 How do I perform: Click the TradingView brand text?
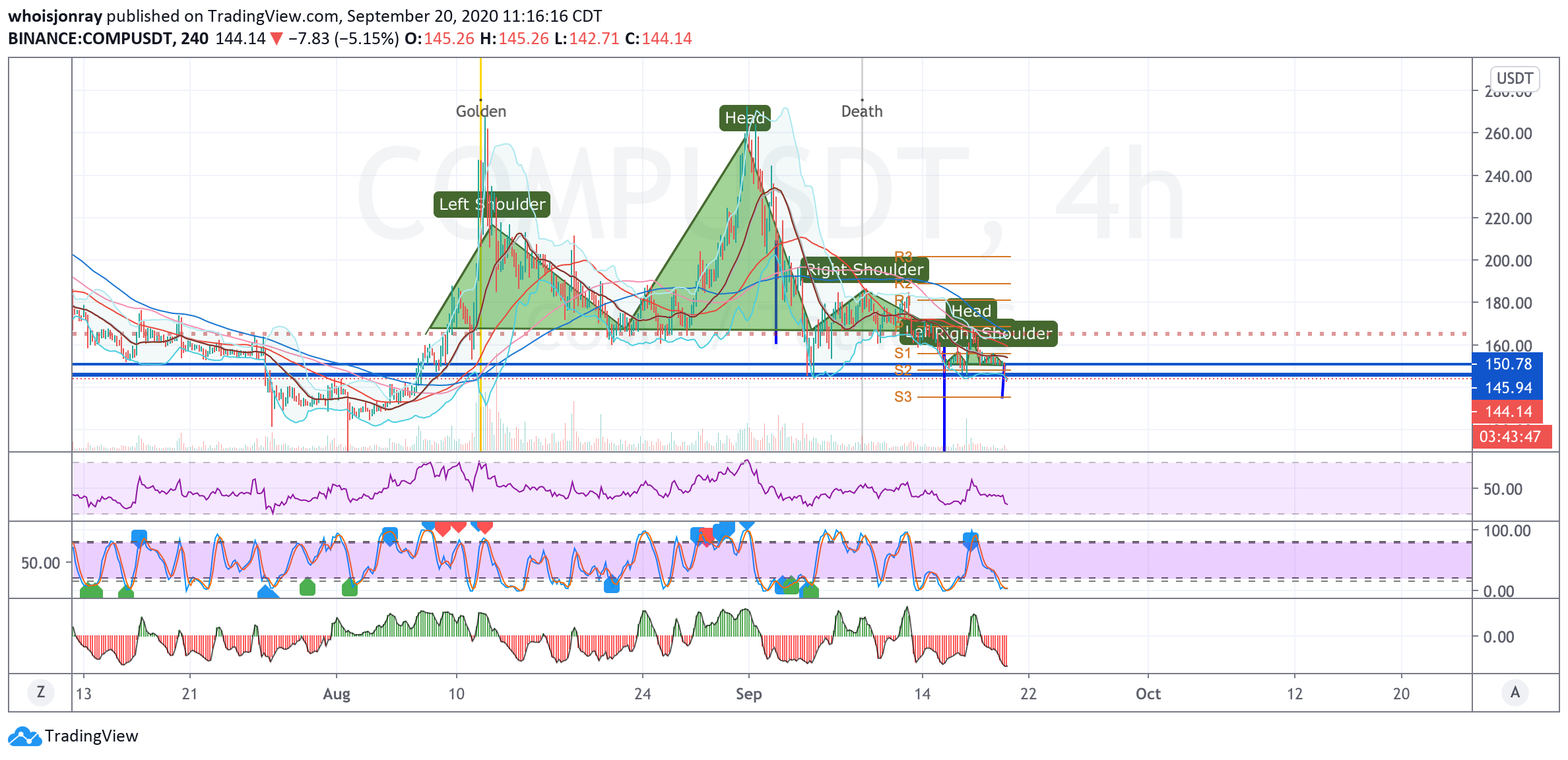point(92,736)
